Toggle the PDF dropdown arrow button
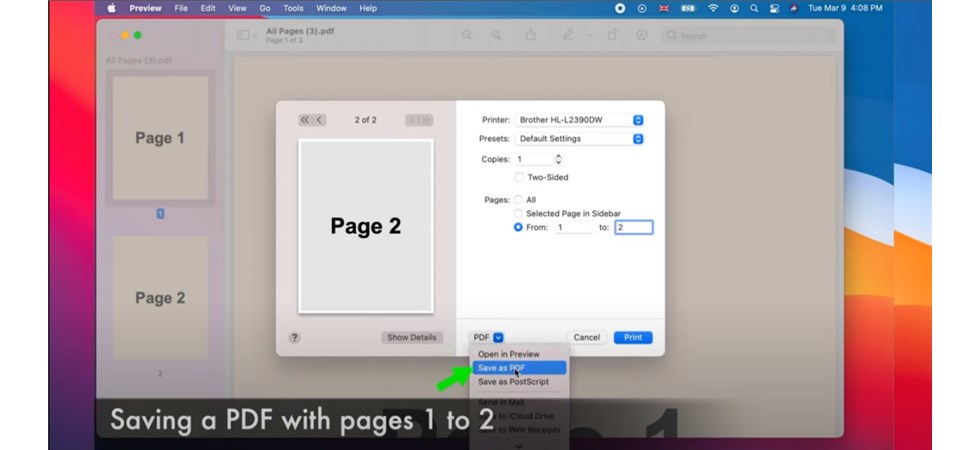 [498, 338]
